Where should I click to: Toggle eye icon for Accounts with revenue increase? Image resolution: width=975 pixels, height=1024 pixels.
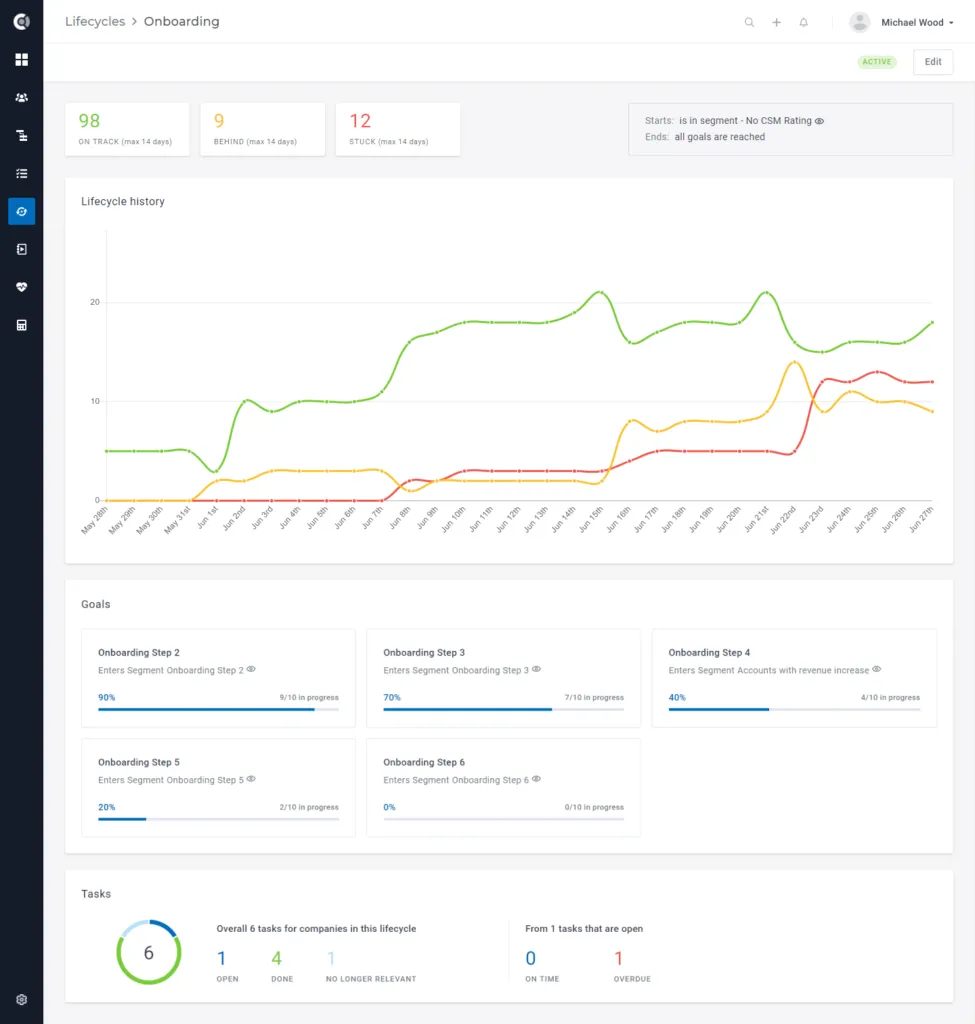pyautogui.click(x=876, y=669)
